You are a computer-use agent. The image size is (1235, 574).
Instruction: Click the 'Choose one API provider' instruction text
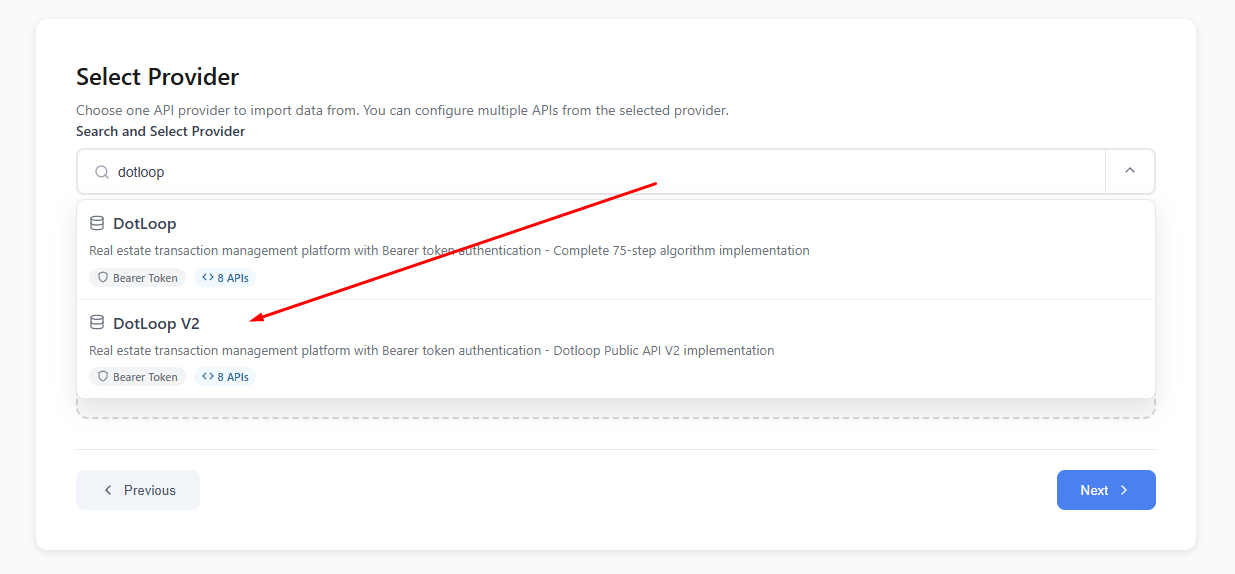pyautogui.click(x=402, y=110)
